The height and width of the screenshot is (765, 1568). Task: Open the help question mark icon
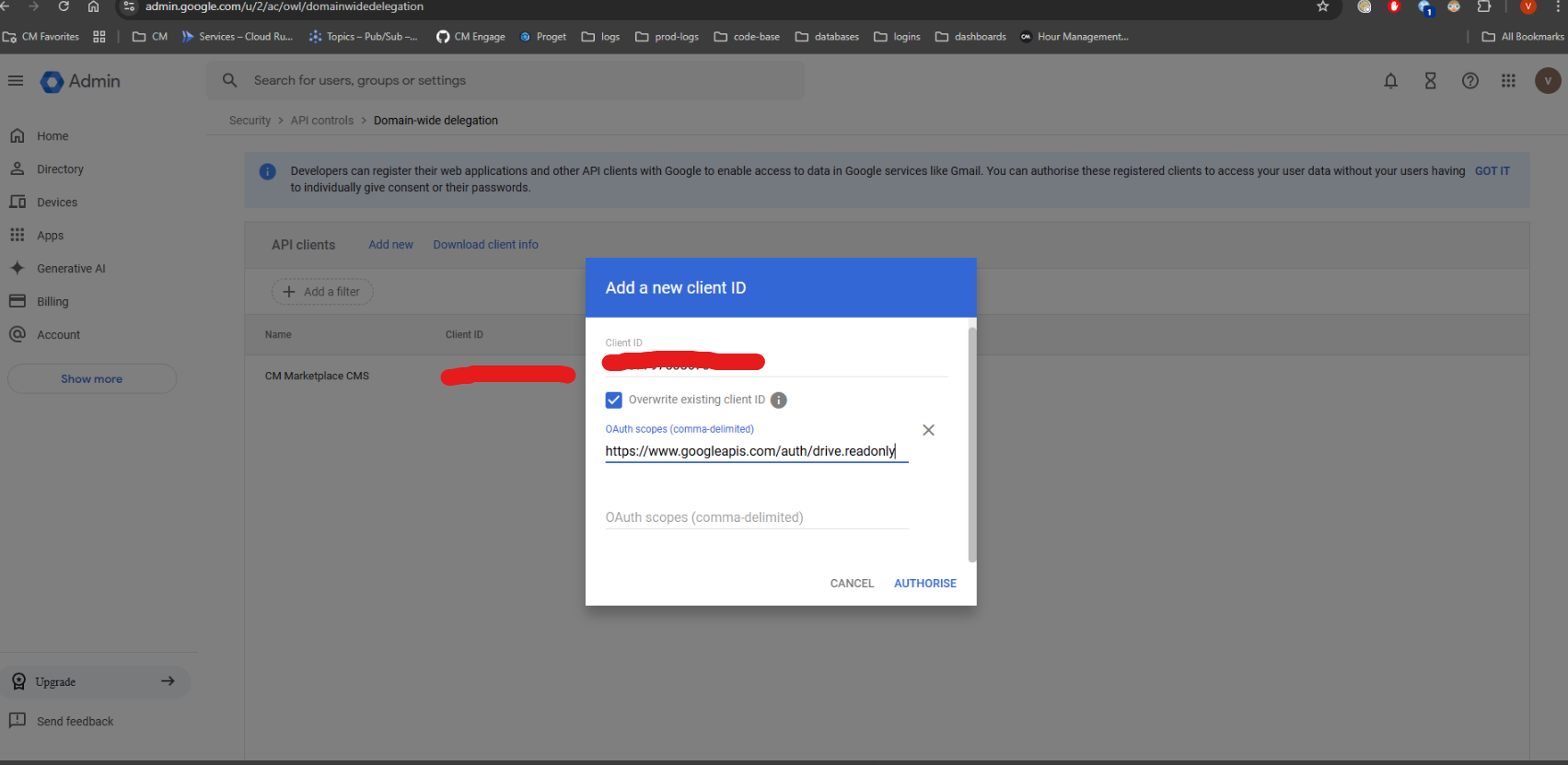pos(1470,81)
